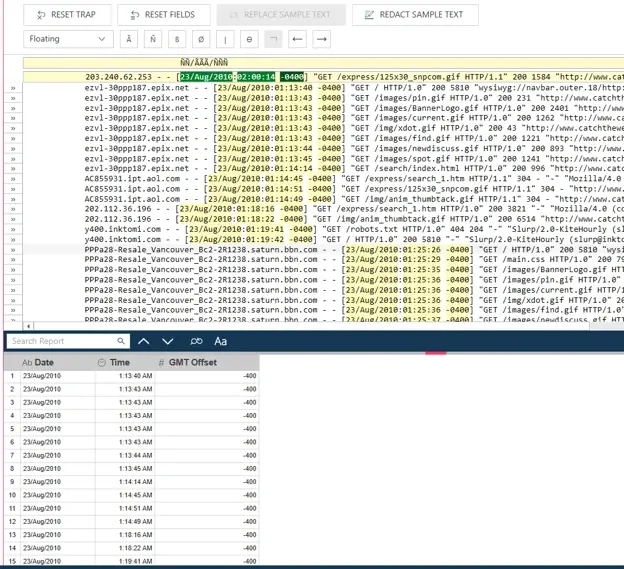Click IP 203.240.62.253 in sample line
Viewport: 624px width, 569px height.
tap(118, 77)
